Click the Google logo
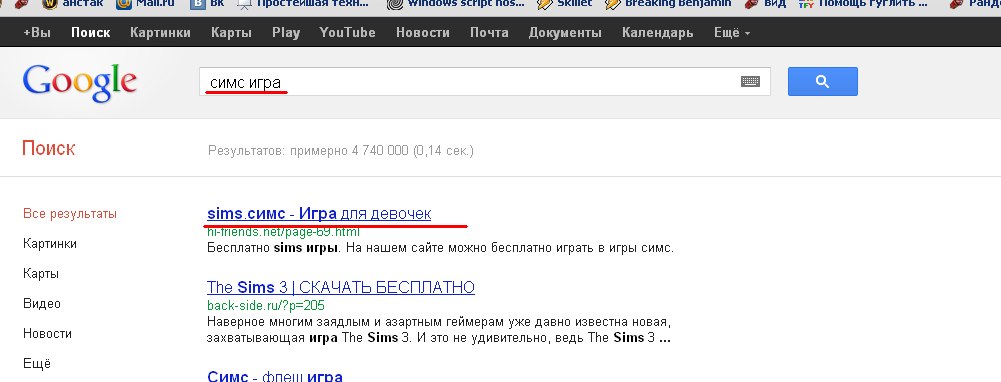Screen dimensions: 1001x382 80,83
